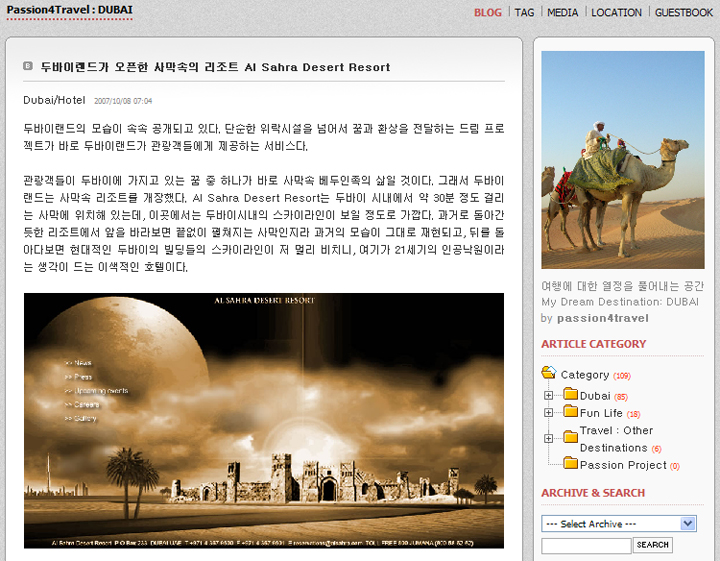Click the Fun Life folder icon

click(x=570, y=411)
